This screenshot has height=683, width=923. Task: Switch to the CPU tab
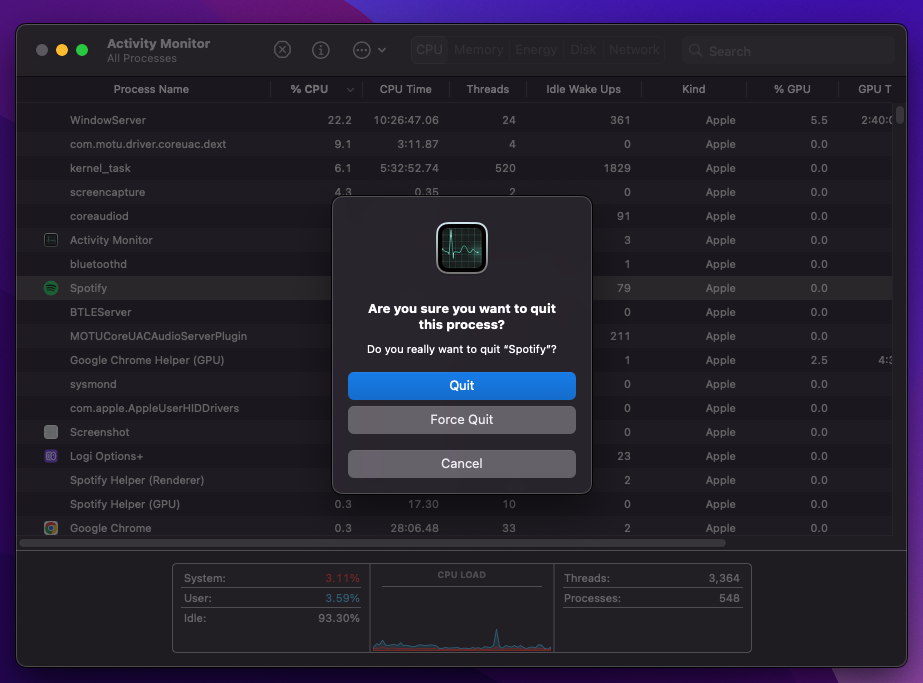[429, 50]
